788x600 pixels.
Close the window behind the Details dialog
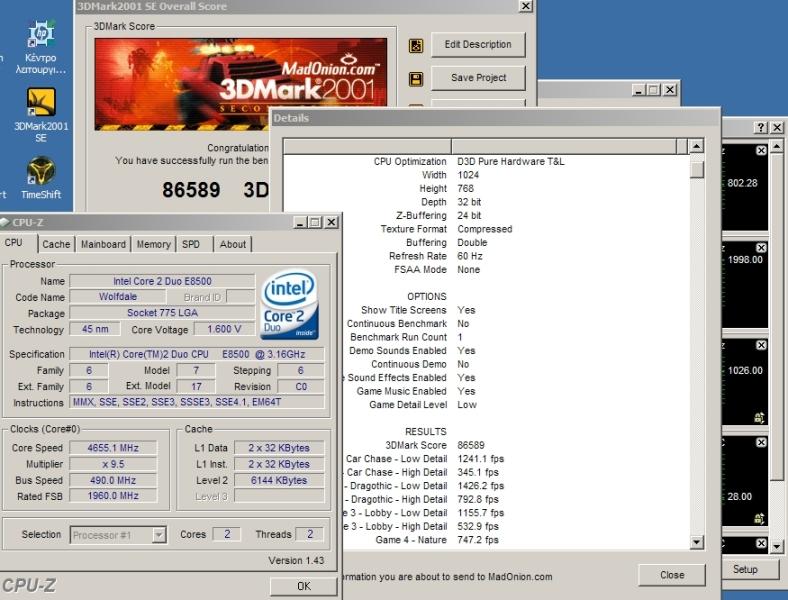pos(670,90)
